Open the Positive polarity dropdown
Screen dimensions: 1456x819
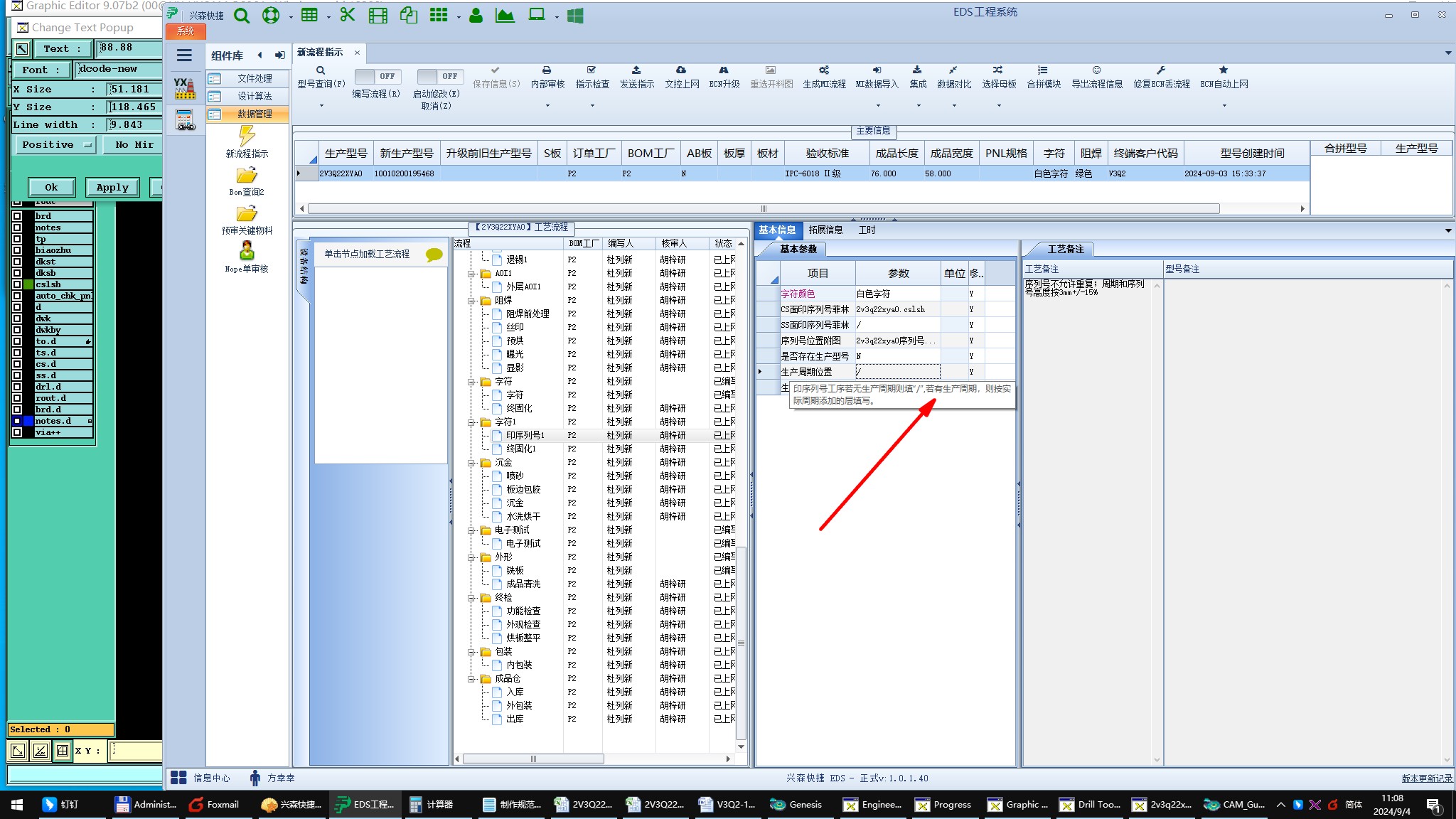coord(55,145)
